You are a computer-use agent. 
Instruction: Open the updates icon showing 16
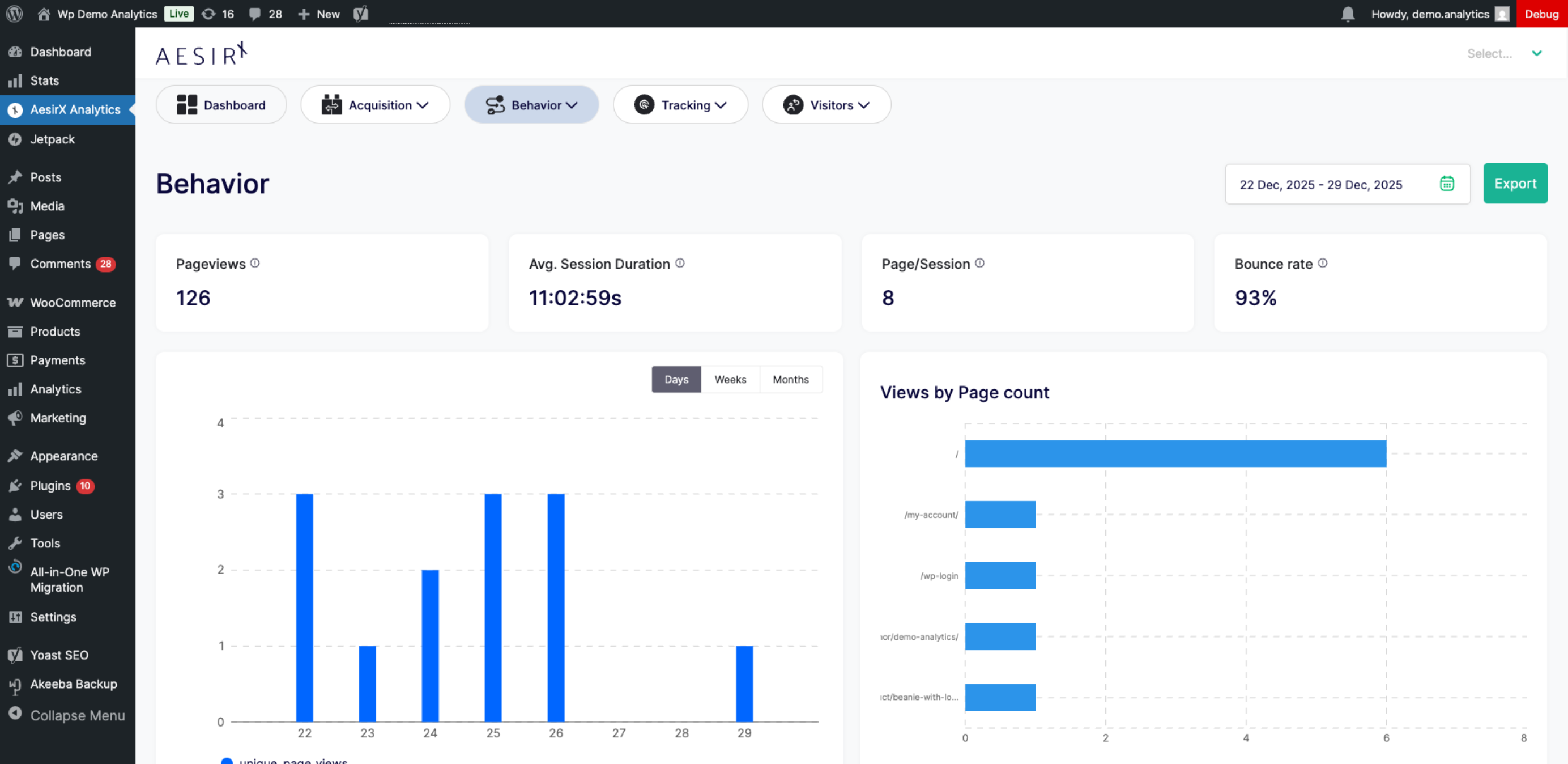[218, 14]
